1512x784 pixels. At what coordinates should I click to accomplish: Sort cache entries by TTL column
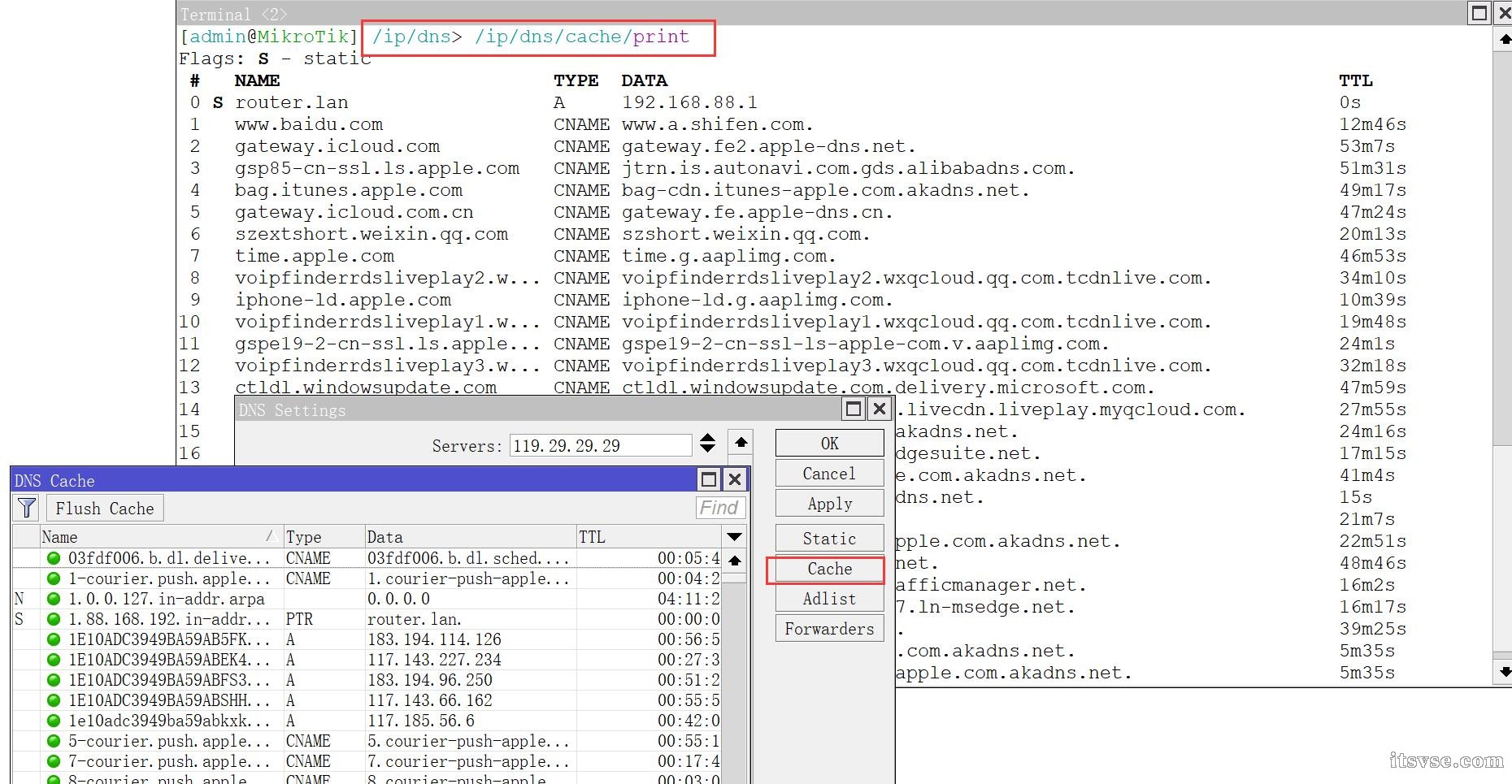coord(648,536)
